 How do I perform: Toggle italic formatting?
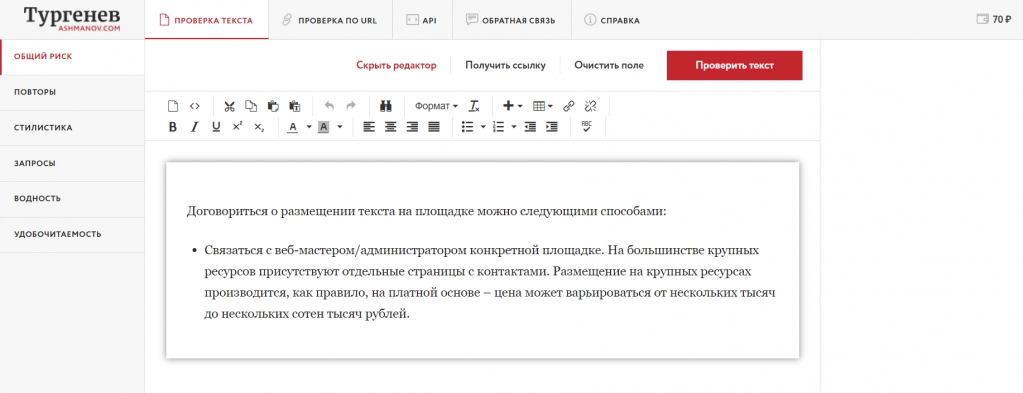pyautogui.click(x=194, y=127)
